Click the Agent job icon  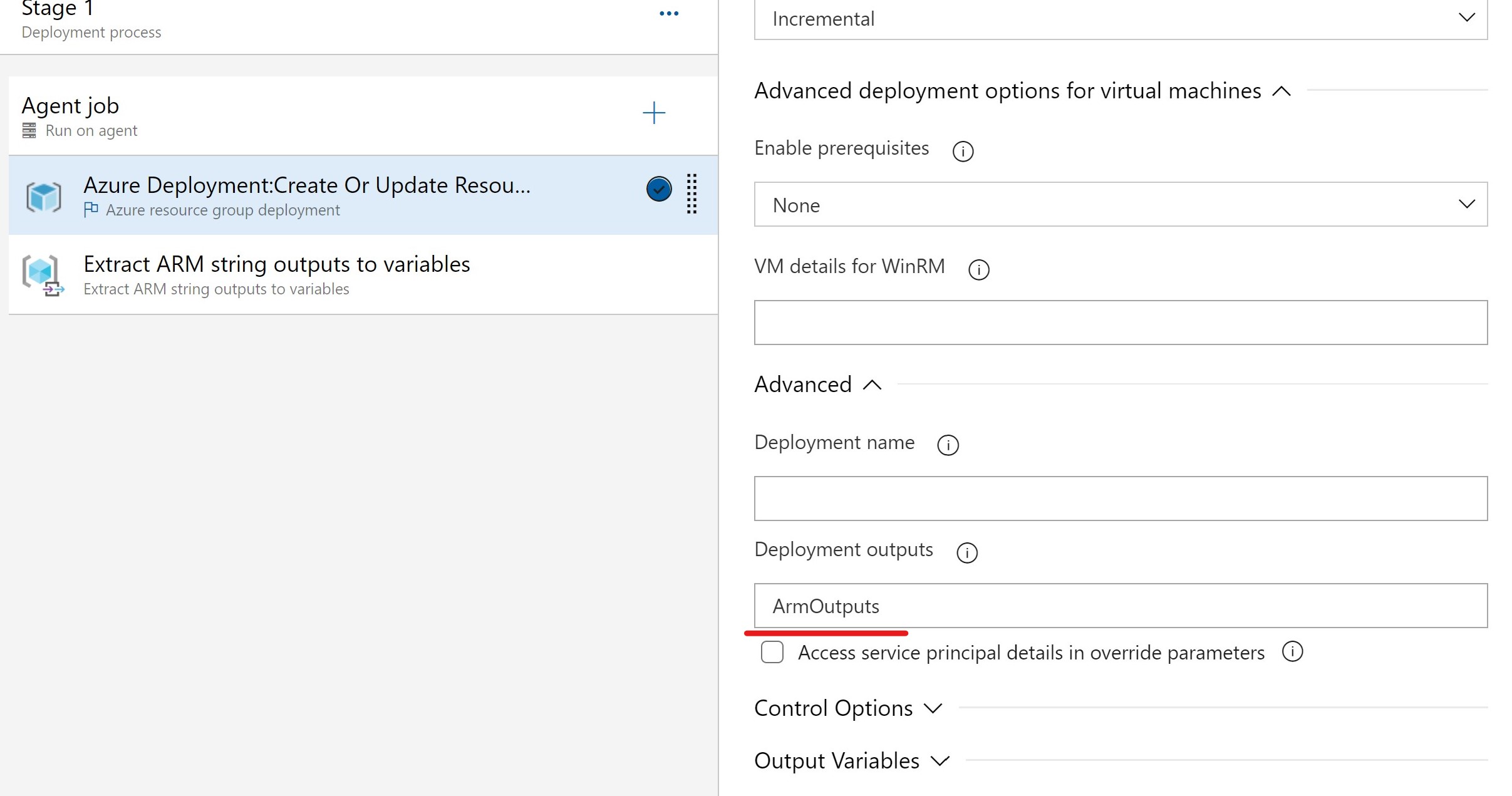(27, 130)
